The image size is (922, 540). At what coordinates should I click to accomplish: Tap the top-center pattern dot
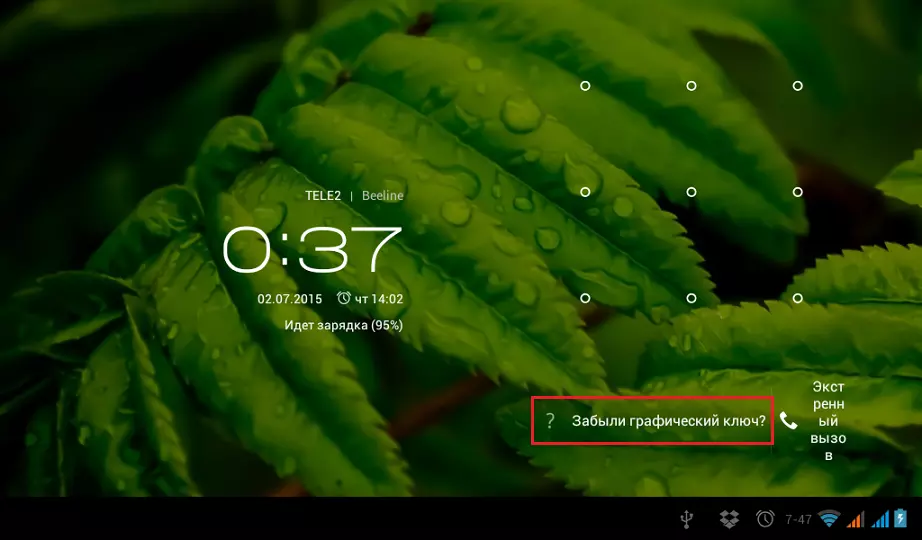click(691, 86)
